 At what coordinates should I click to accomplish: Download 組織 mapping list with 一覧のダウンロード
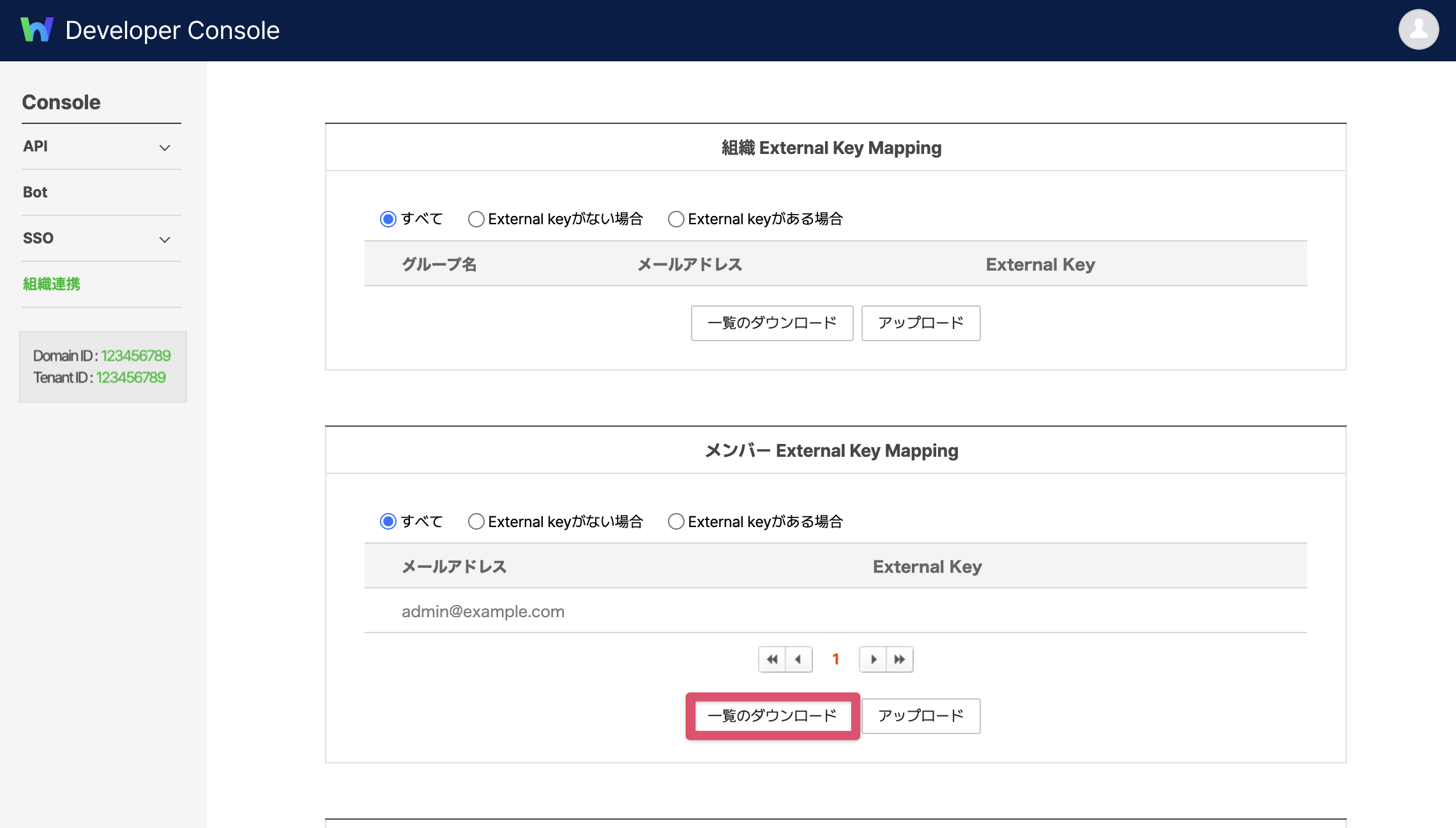coord(772,323)
